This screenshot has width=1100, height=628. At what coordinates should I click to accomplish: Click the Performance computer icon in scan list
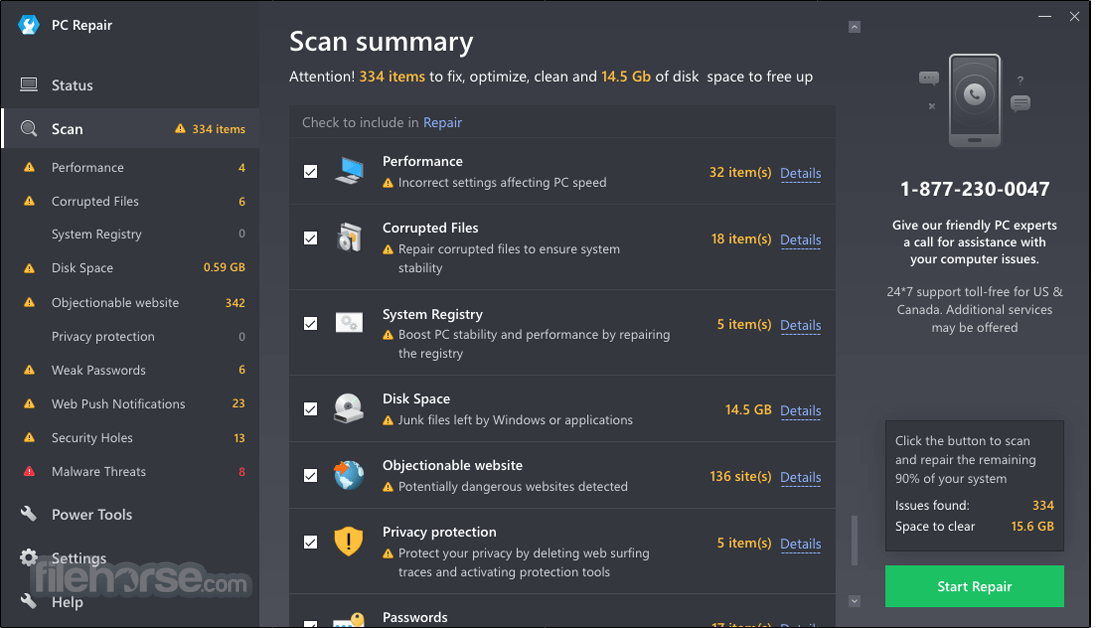click(x=349, y=171)
